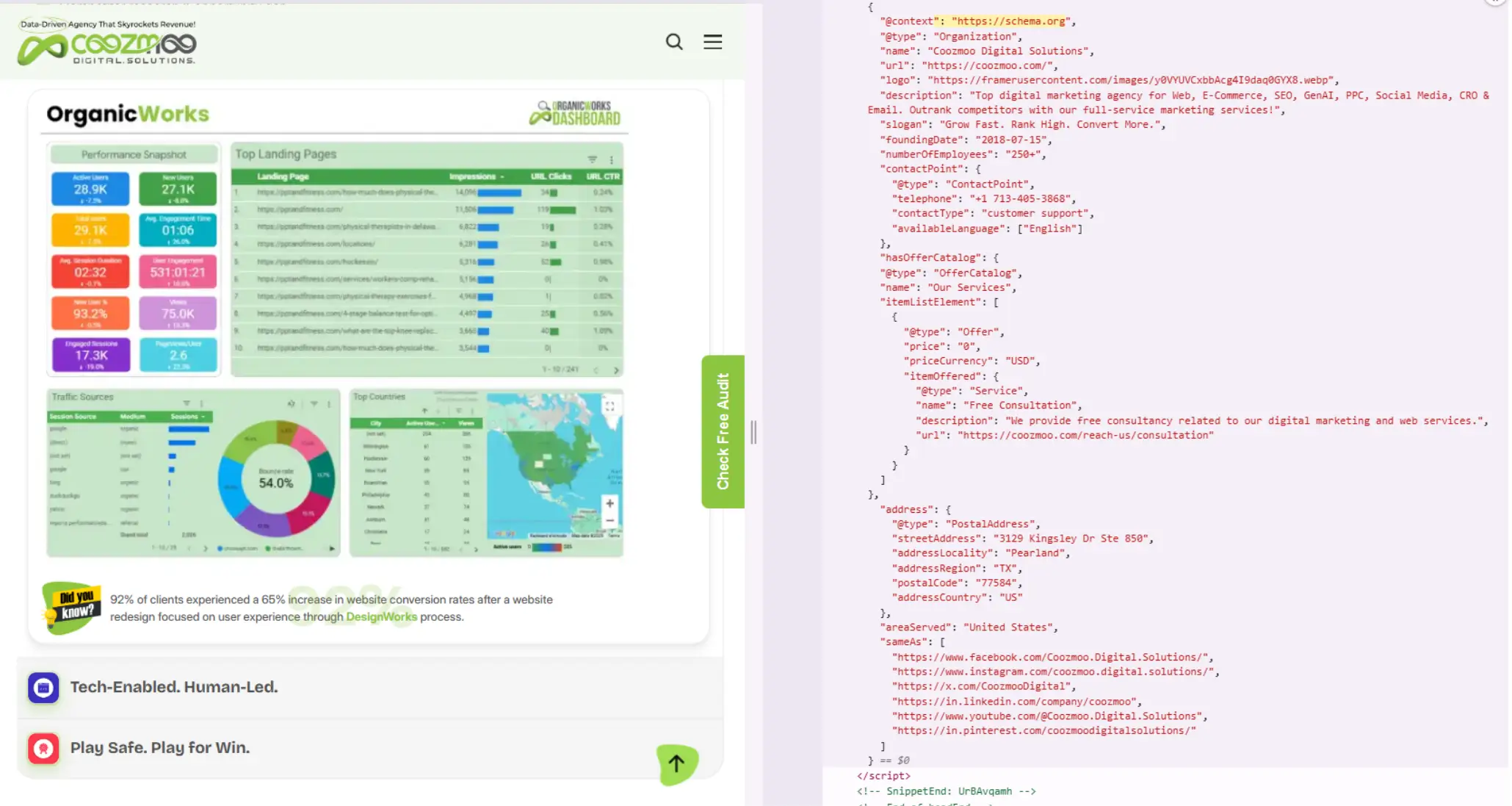The height and width of the screenshot is (806, 1512).
Task: Click the OrganicWorks heading
Action: [x=128, y=114]
